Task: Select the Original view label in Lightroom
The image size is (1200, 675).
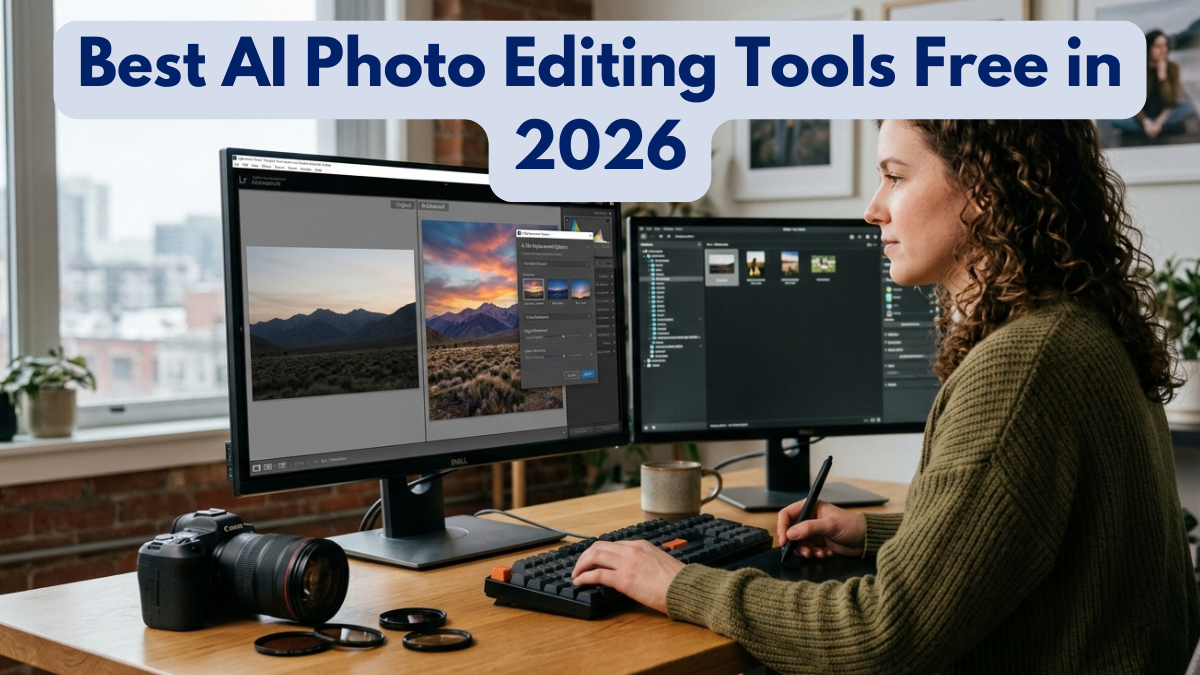Action: pyautogui.click(x=402, y=205)
